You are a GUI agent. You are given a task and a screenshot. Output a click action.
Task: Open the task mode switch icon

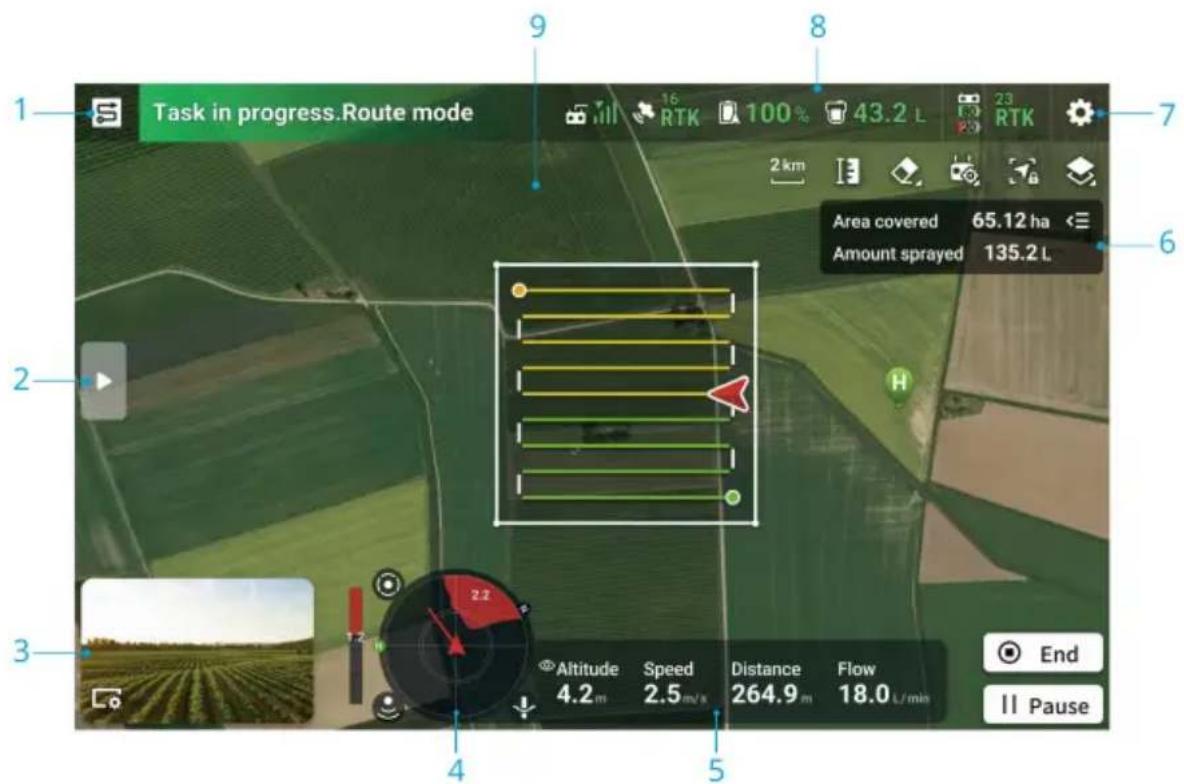tap(106, 113)
